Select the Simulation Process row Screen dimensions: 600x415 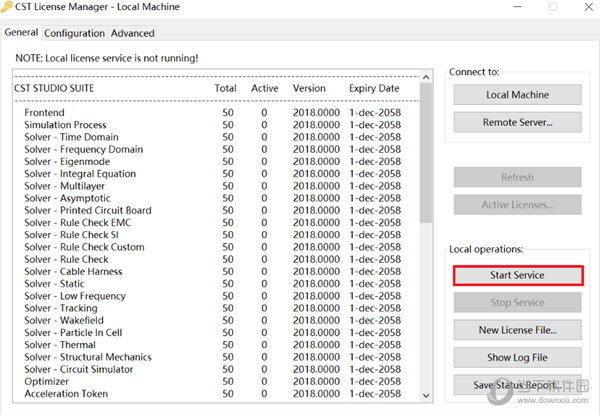point(212,125)
